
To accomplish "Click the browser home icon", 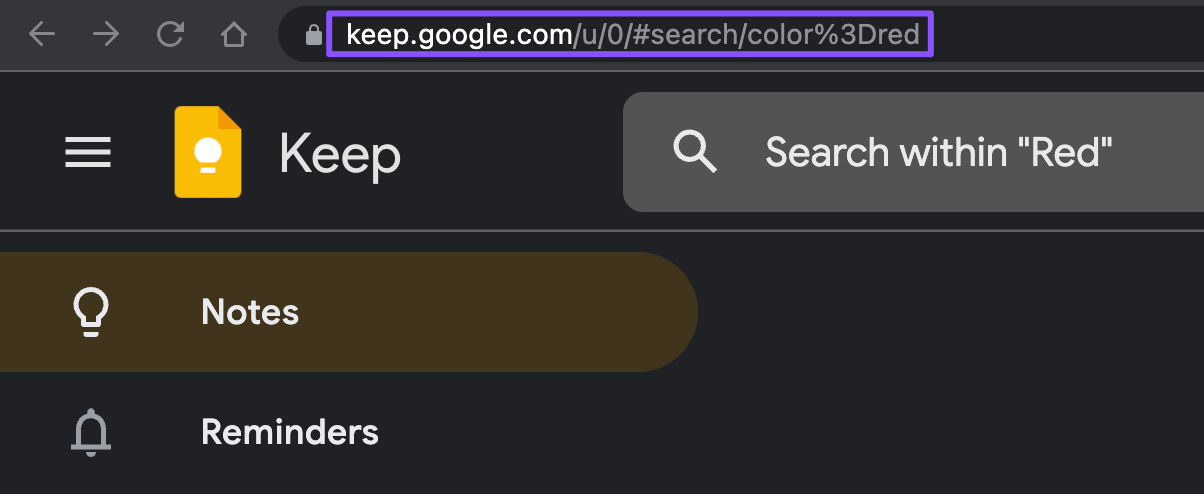I will coord(233,35).
